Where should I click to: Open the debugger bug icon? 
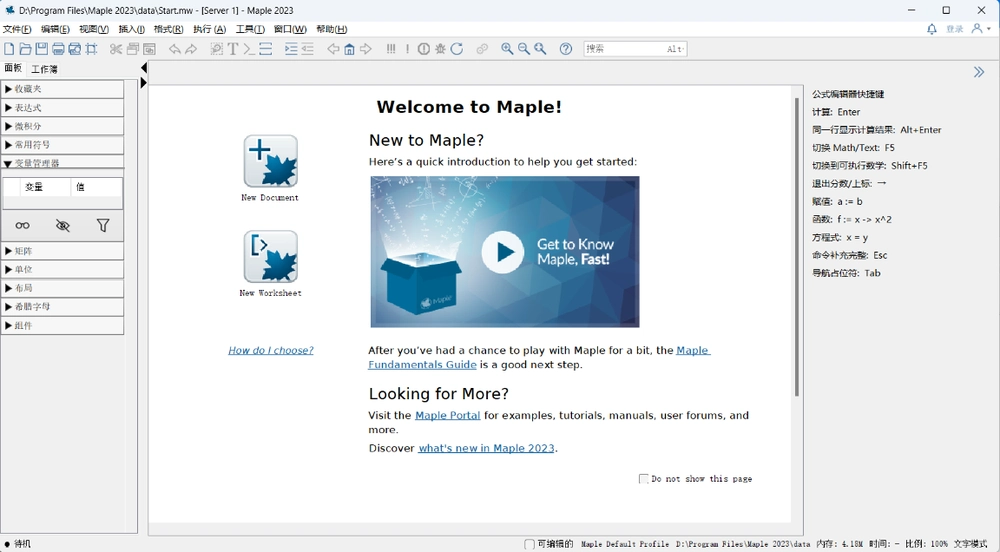tap(440, 49)
